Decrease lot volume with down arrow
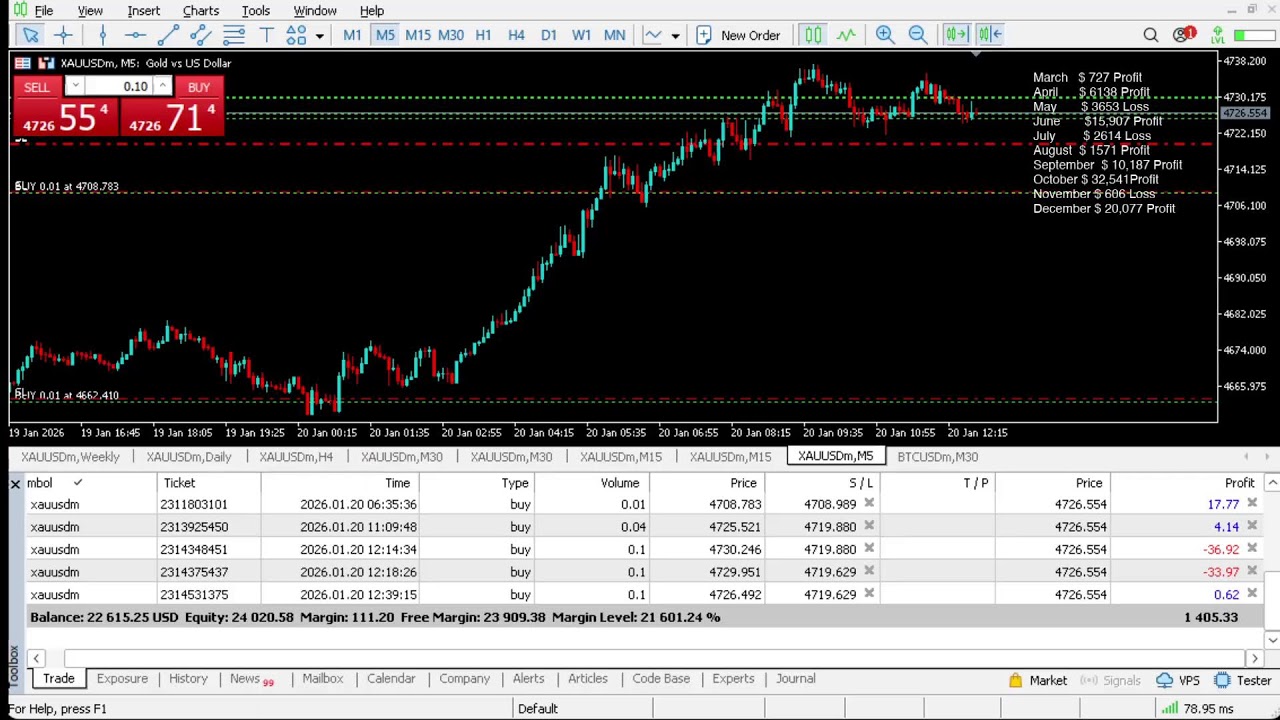This screenshot has width=1280, height=720. (x=74, y=87)
